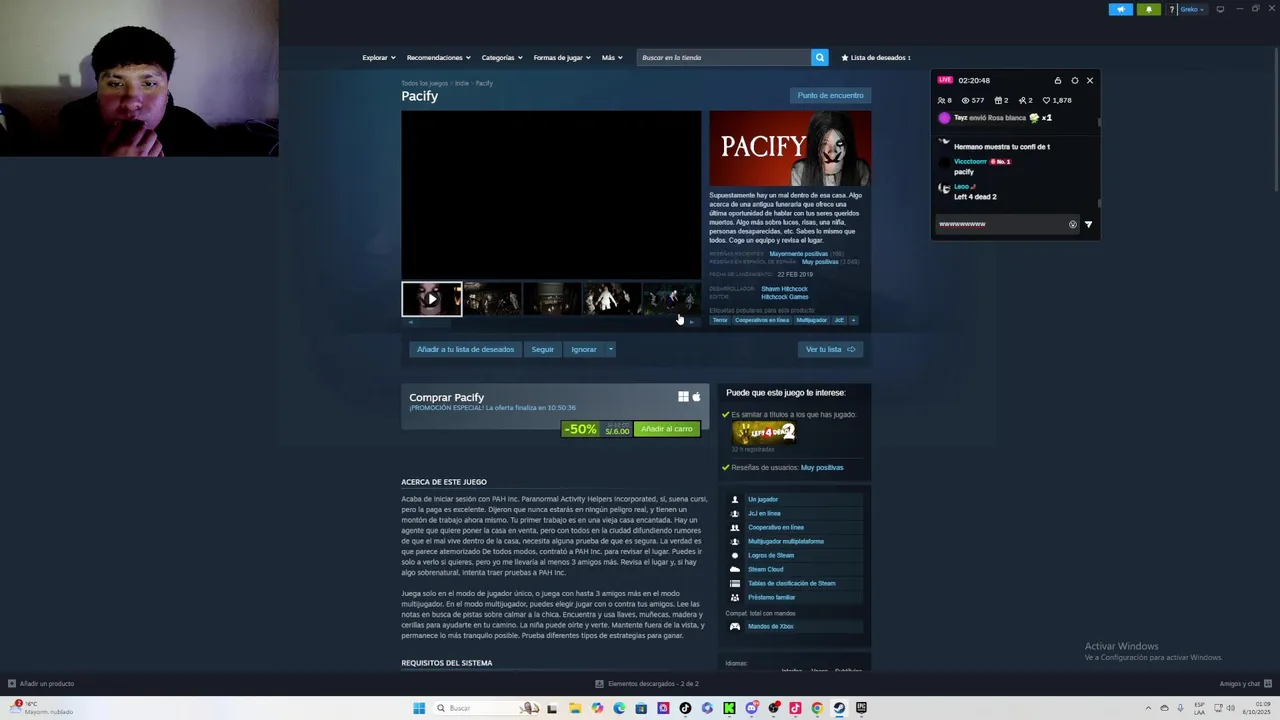Screen dimensions: 1280x720
Task: Switch to Big Picture mode icon
Action: 1220,9
